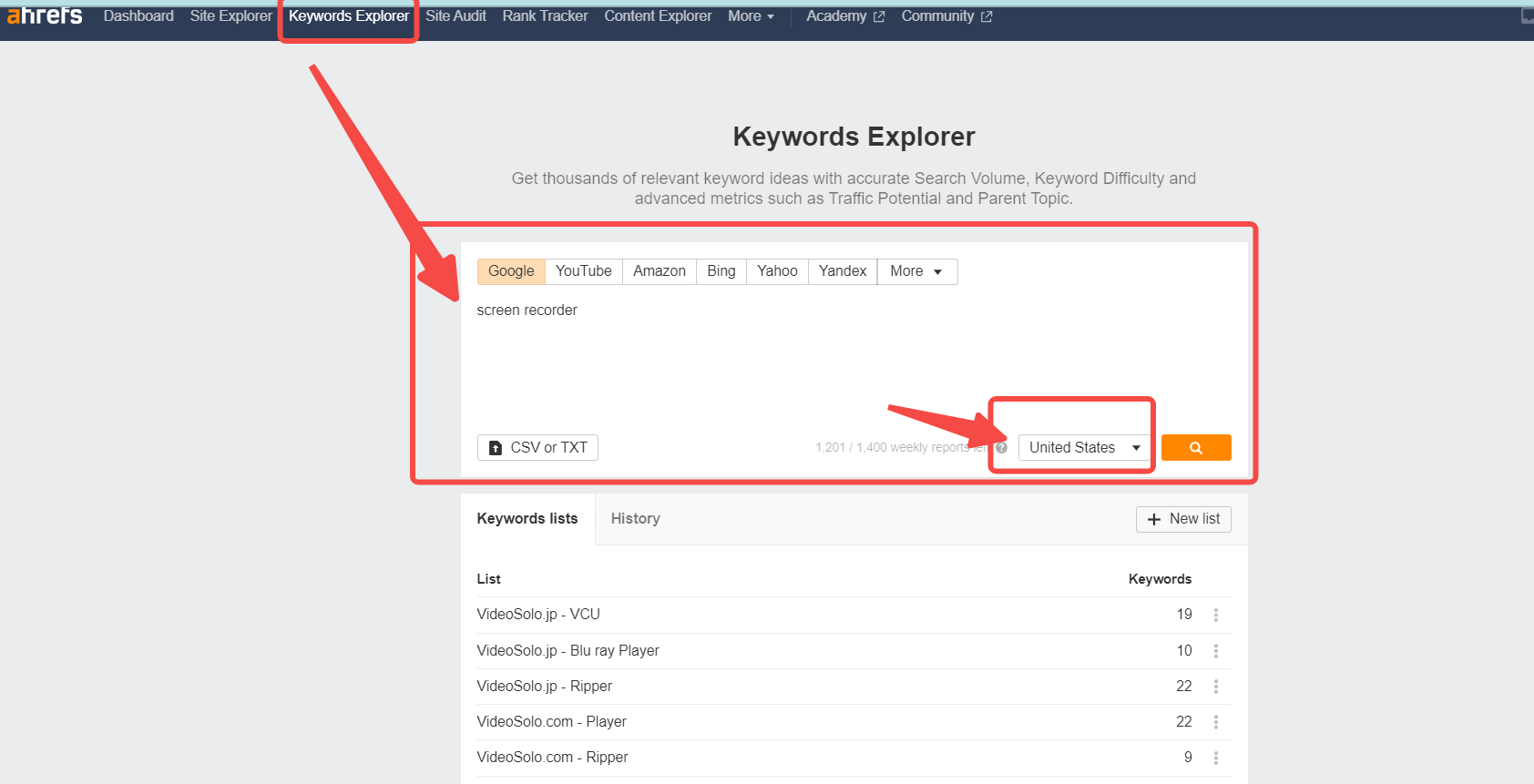Open the options menu for VideoSolo.com - Ripper

click(1216, 758)
